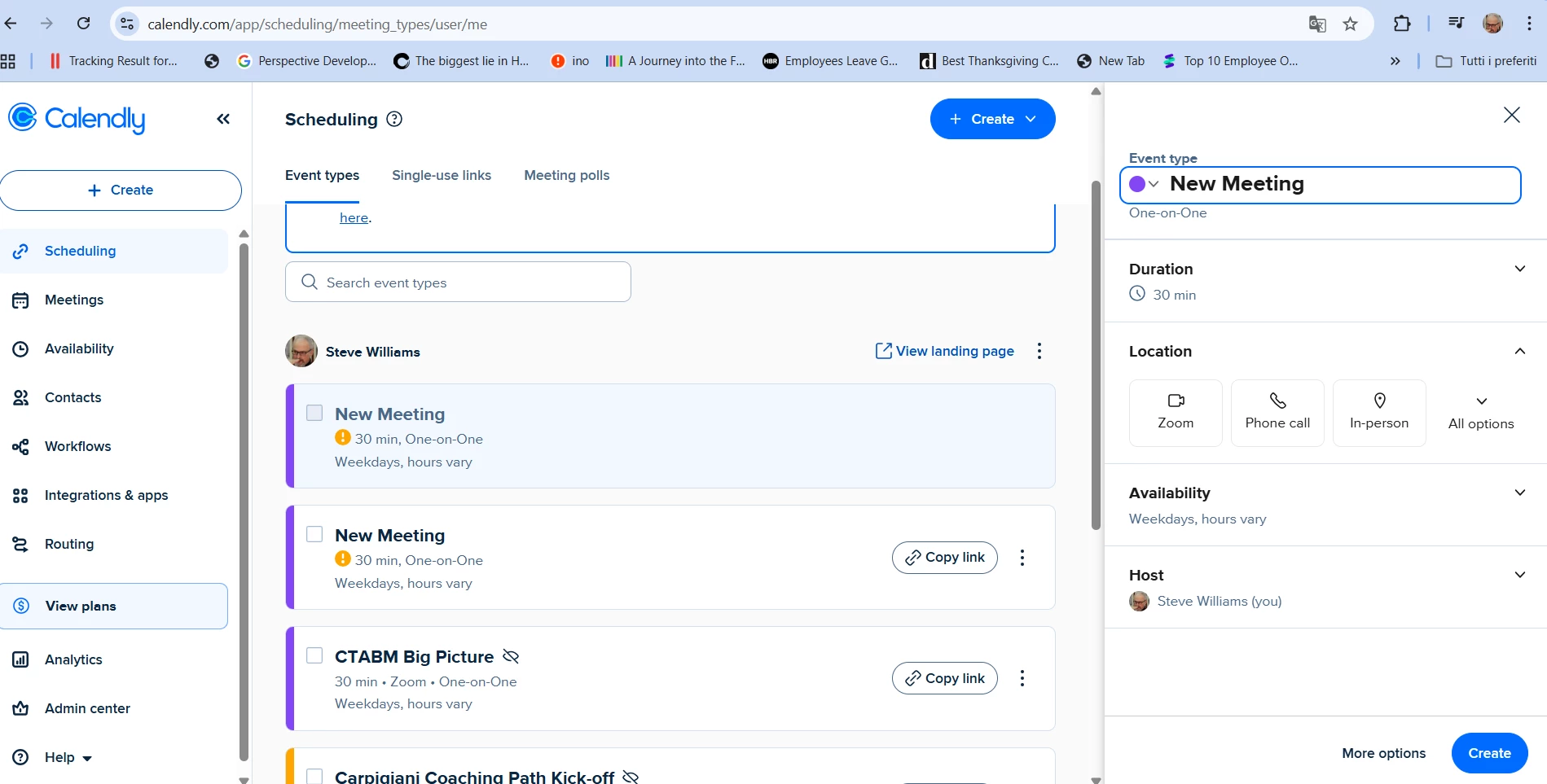Open options menu for CTABM Big Picture
This screenshot has height=784, width=1547.
click(x=1022, y=678)
